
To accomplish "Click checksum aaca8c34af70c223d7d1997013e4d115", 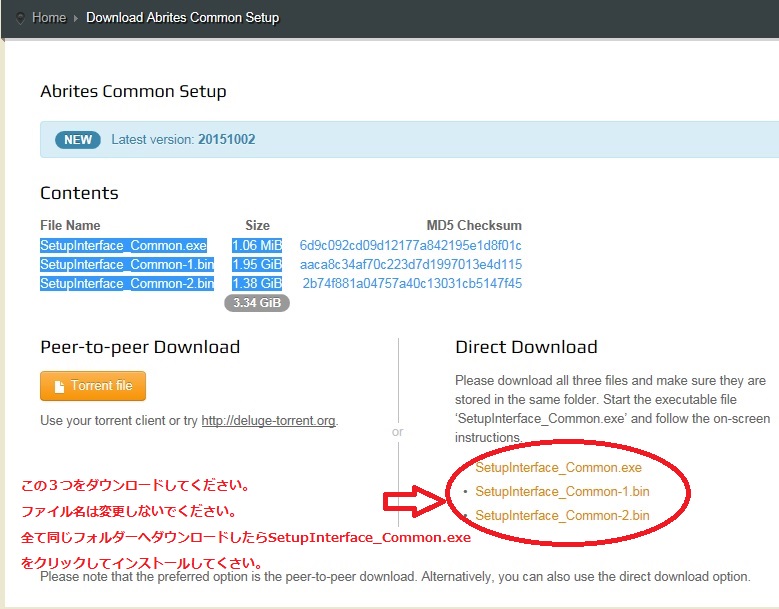I will 411,264.
